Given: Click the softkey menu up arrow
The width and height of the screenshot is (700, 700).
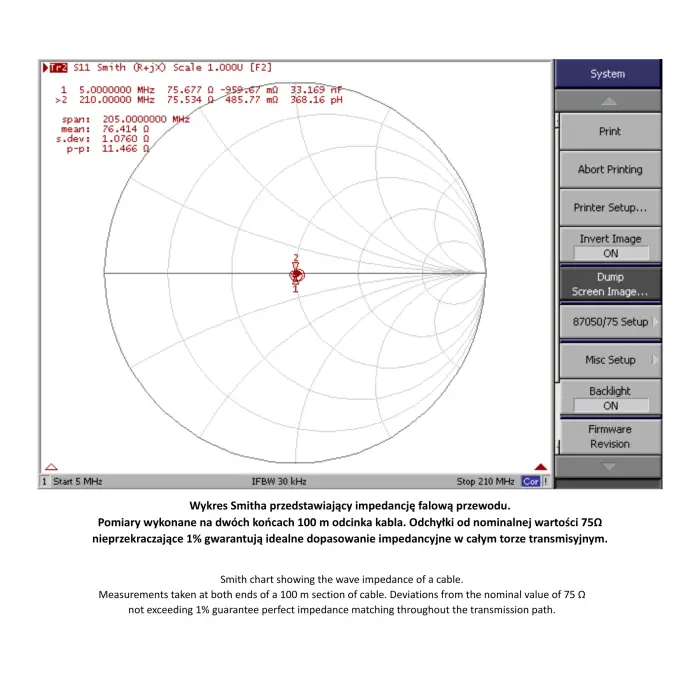Looking at the screenshot, I should tap(608, 101).
